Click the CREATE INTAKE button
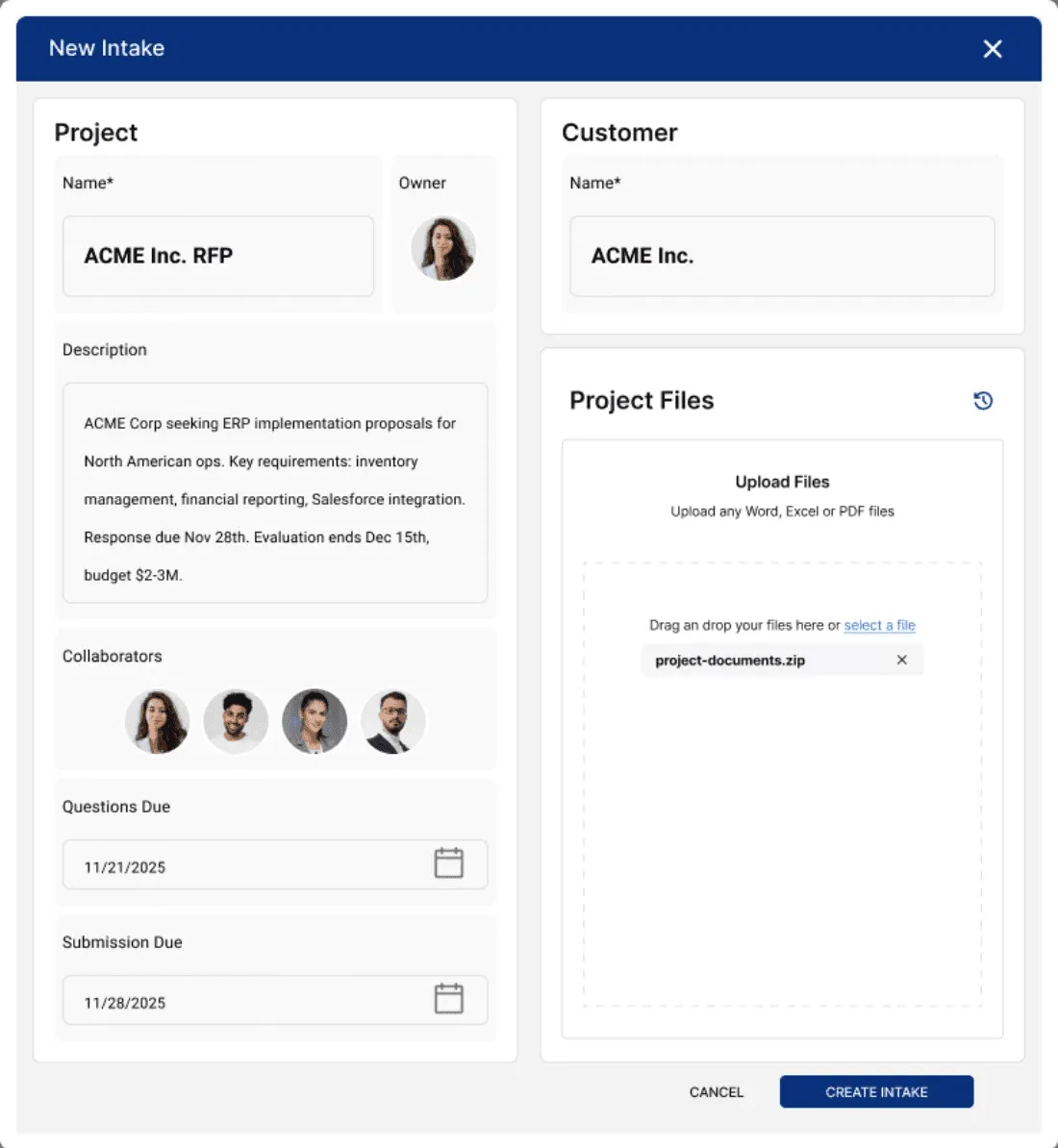The image size is (1058, 1148). click(x=876, y=1091)
